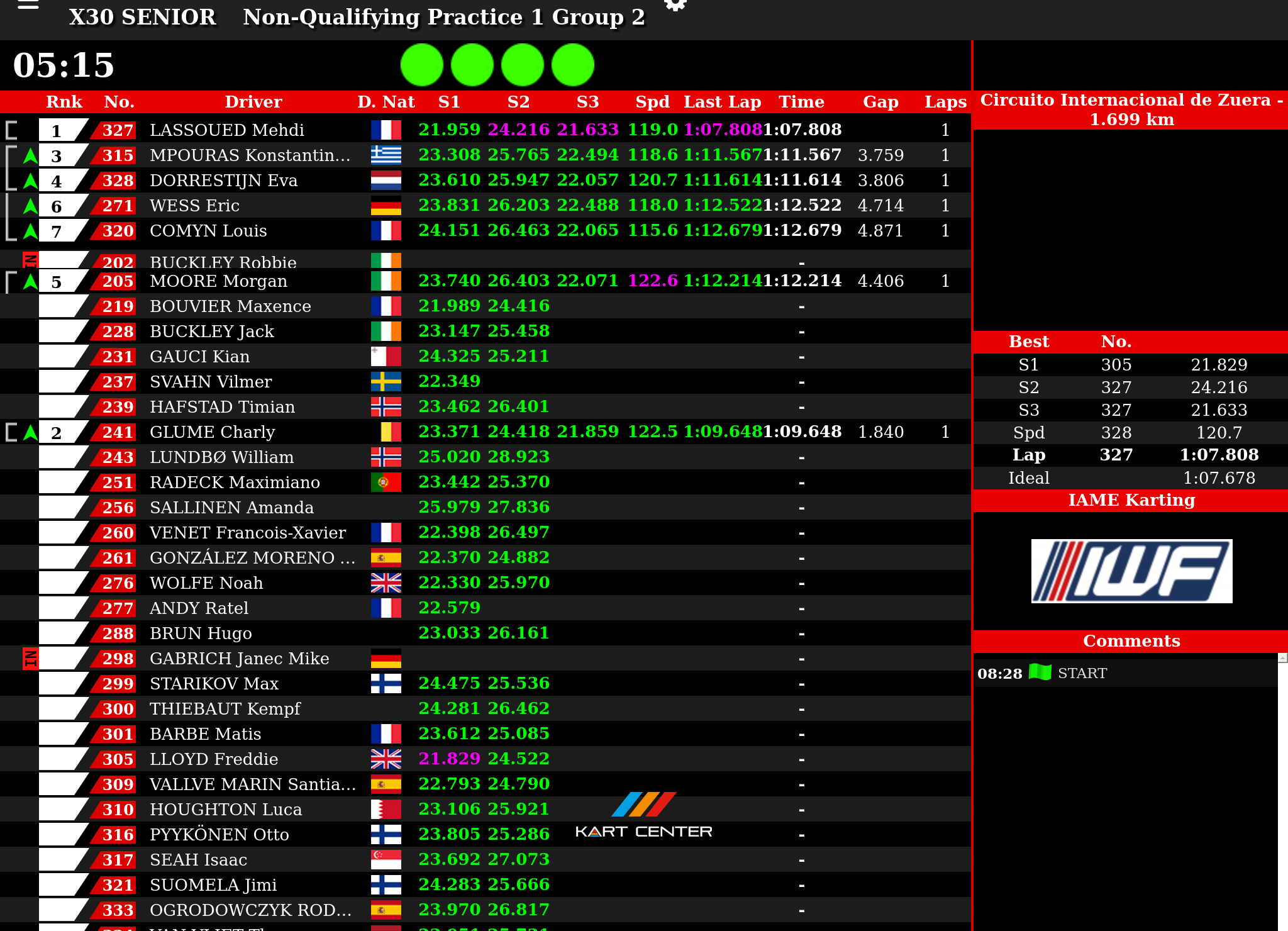Click X30 SENIOR class title
The width and height of the screenshot is (1288, 931).
click(x=143, y=17)
